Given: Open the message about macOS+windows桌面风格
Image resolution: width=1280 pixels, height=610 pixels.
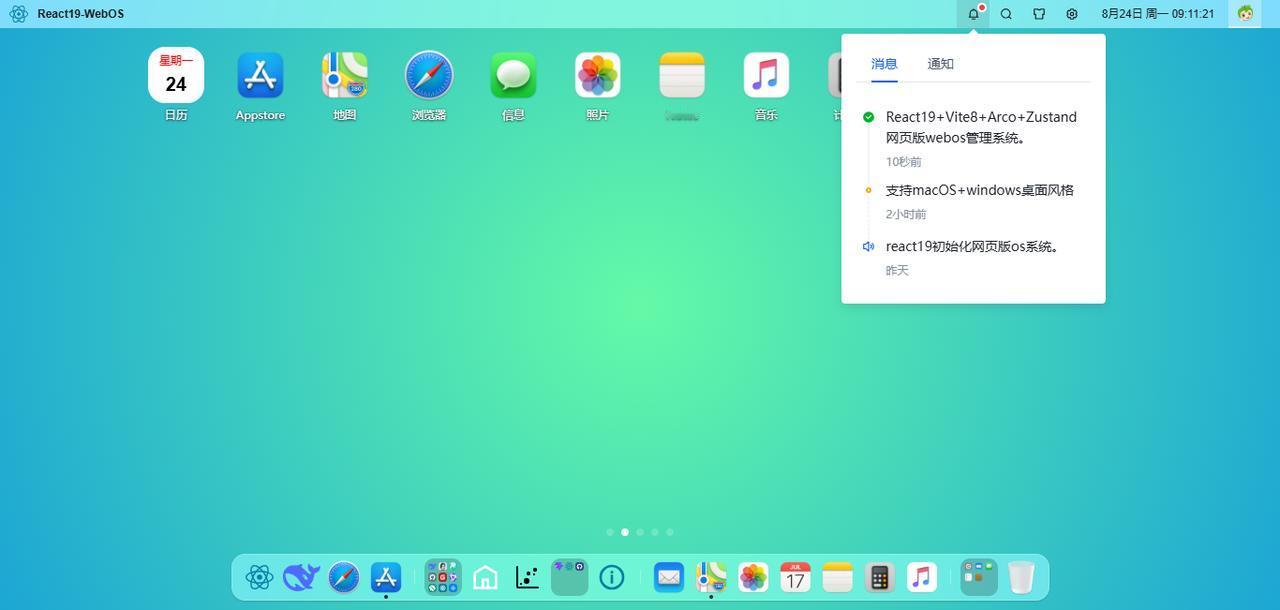Looking at the screenshot, I should point(979,190).
